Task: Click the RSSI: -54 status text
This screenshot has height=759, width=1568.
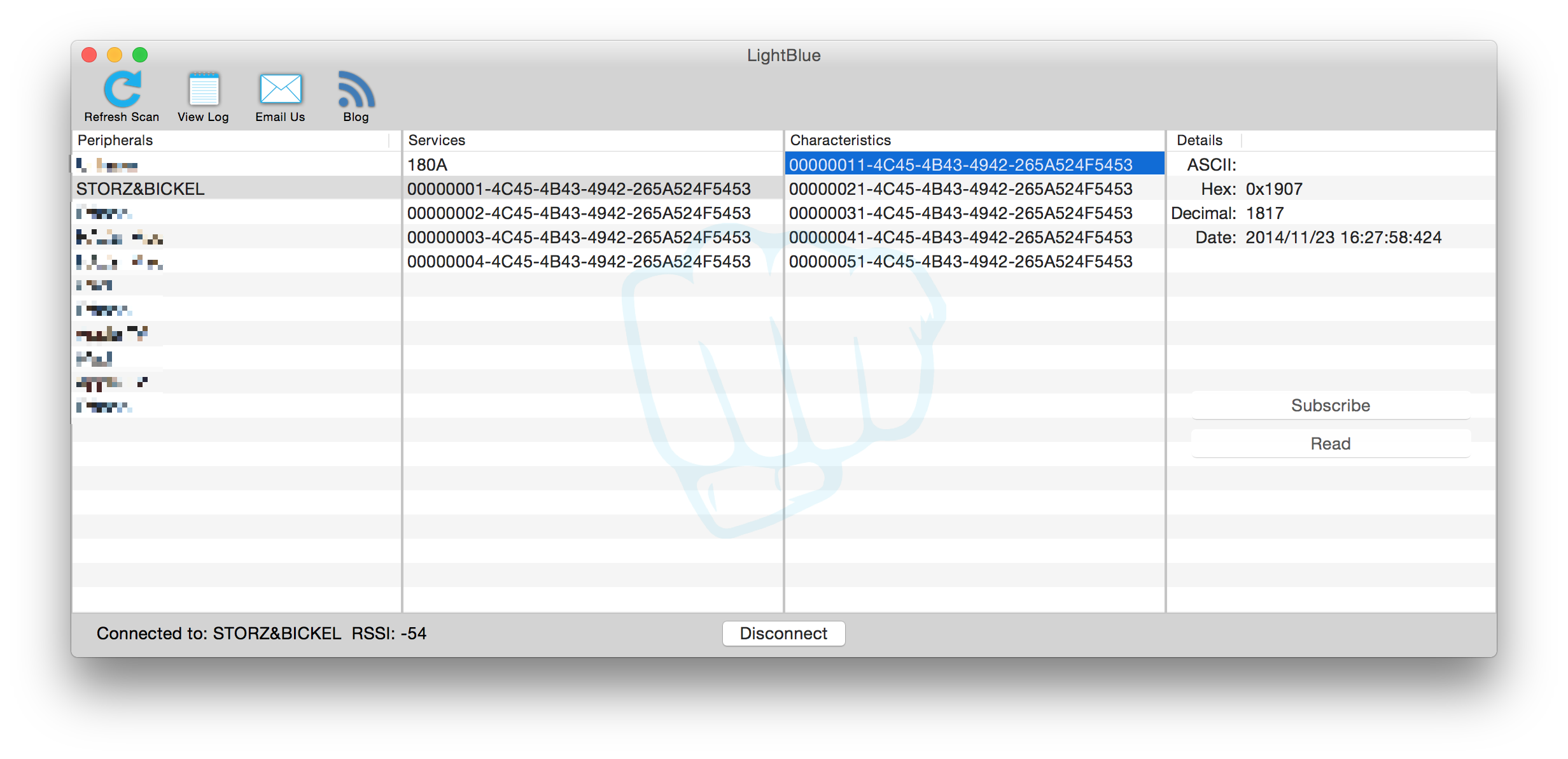Action: point(389,634)
